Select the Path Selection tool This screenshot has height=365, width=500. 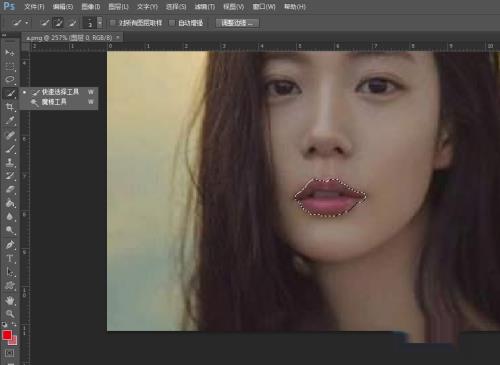point(10,272)
